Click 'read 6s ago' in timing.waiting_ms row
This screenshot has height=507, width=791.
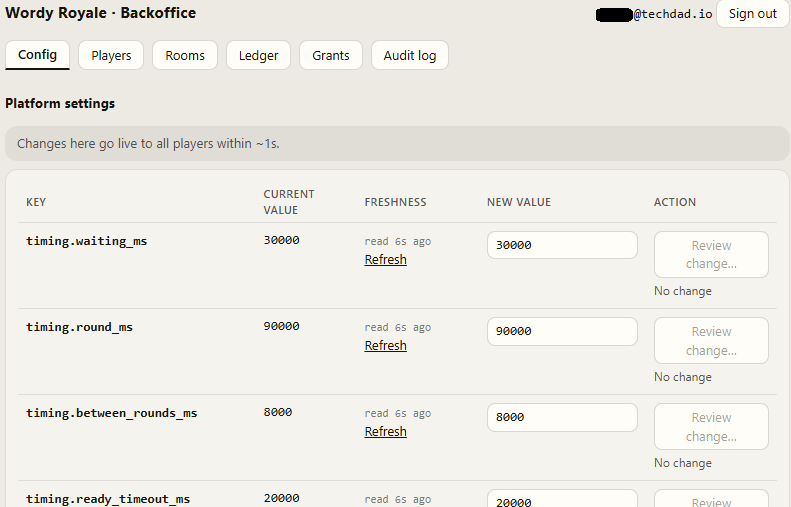coord(398,241)
